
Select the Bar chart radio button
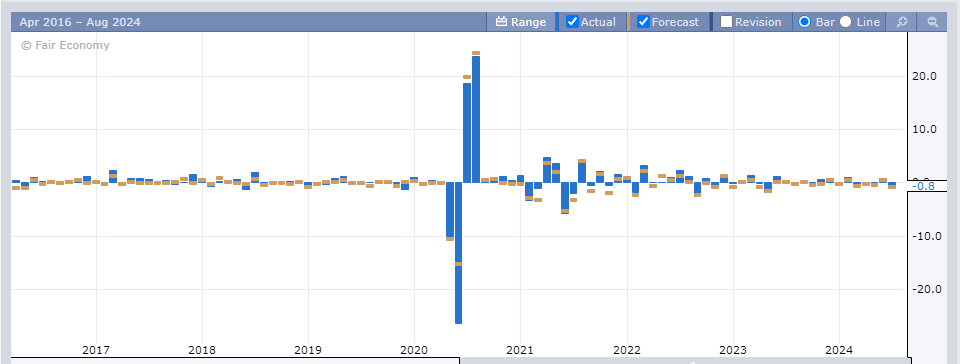point(804,22)
